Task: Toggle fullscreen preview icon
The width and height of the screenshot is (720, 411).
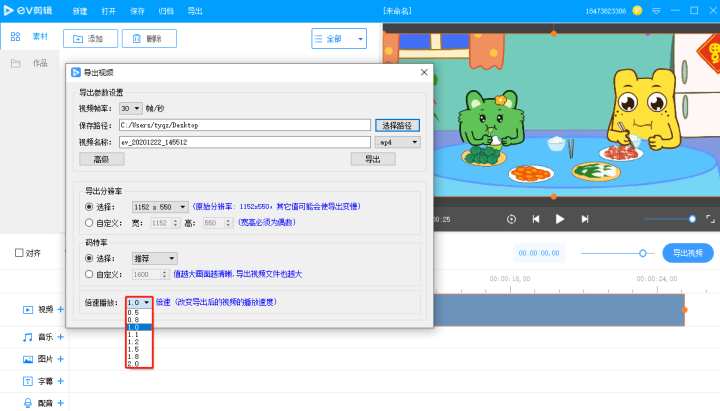Action: point(710,219)
